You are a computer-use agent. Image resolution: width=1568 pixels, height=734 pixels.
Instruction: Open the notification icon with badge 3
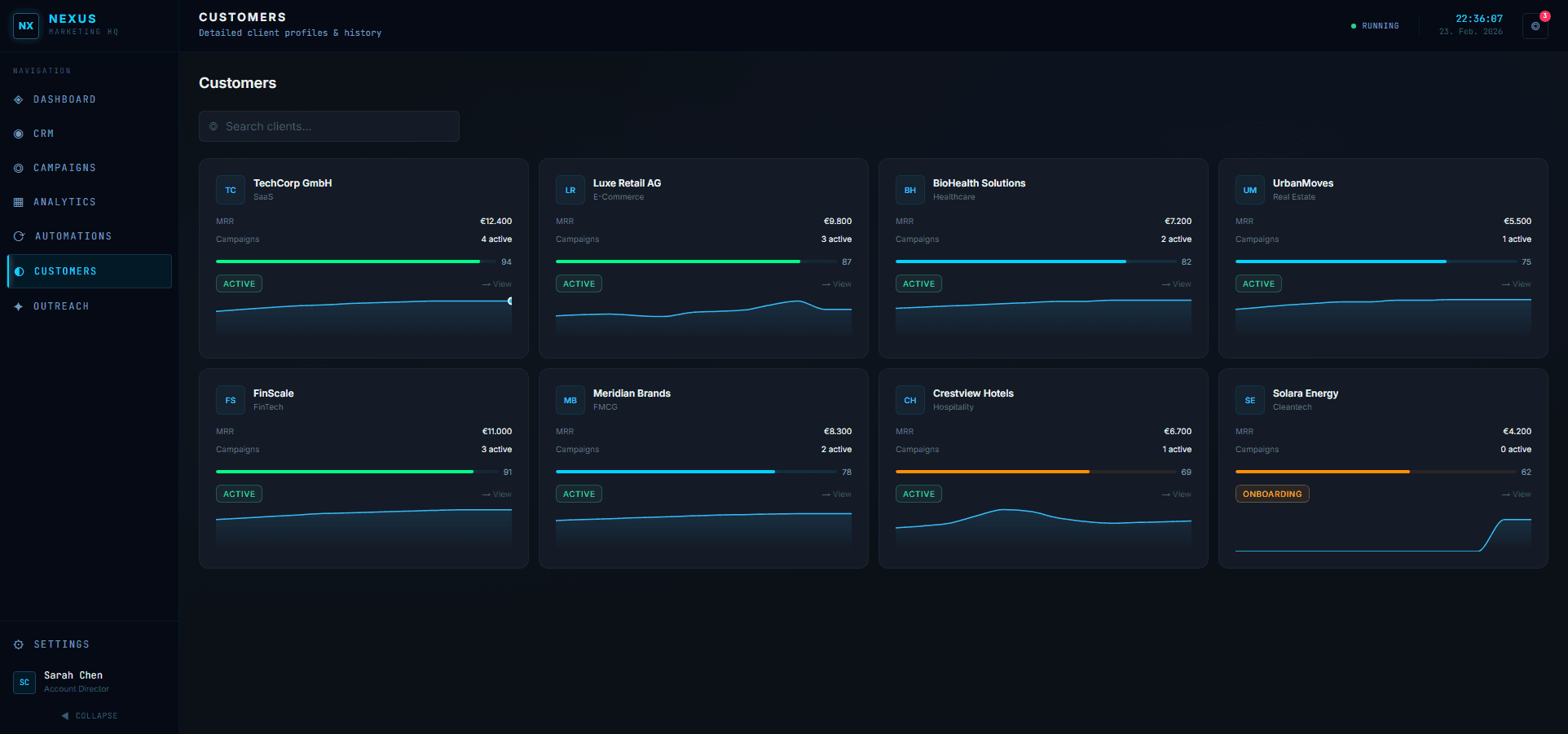pyautogui.click(x=1534, y=25)
